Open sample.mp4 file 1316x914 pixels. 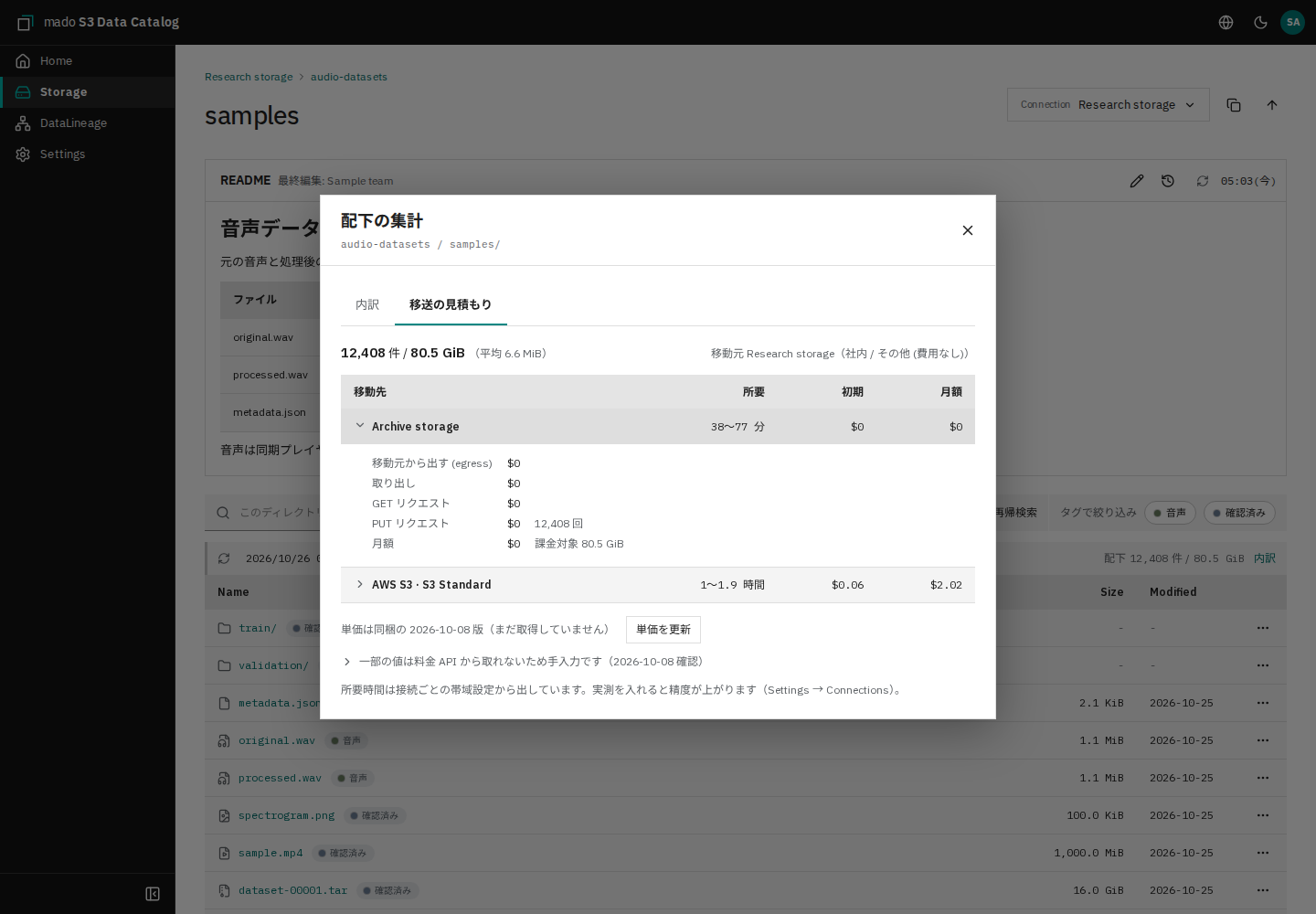click(x=271, y=854)
